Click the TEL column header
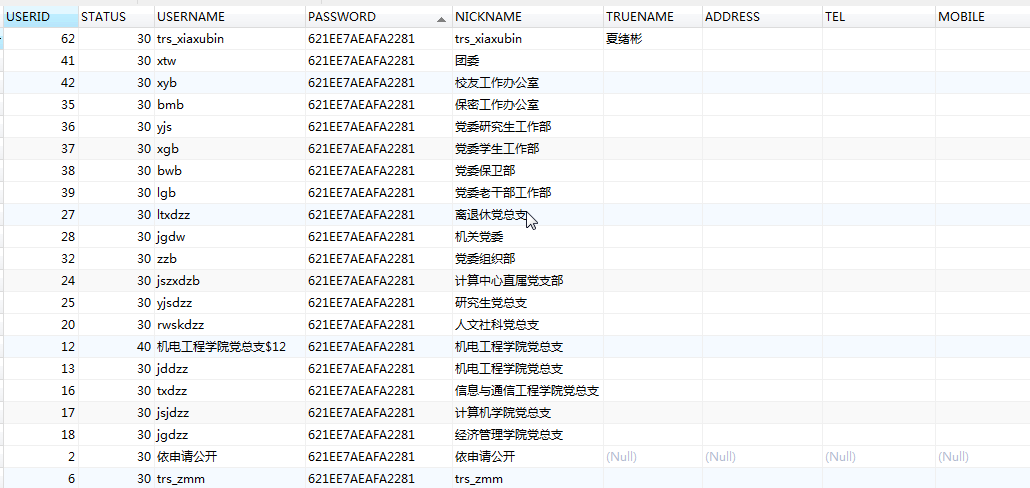Viewport: 1030px width, 488px height. (x=879, y=17)
